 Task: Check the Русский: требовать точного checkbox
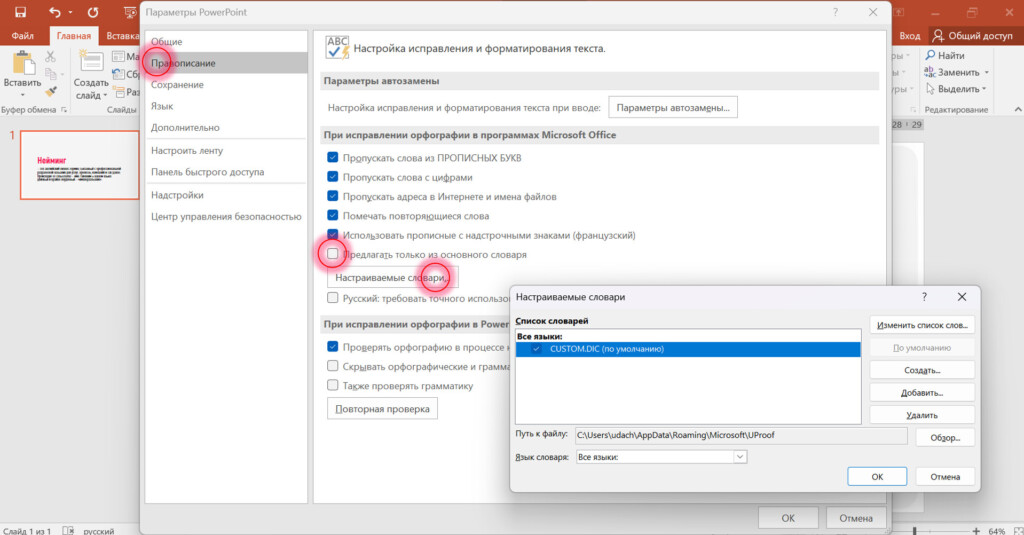332,298
